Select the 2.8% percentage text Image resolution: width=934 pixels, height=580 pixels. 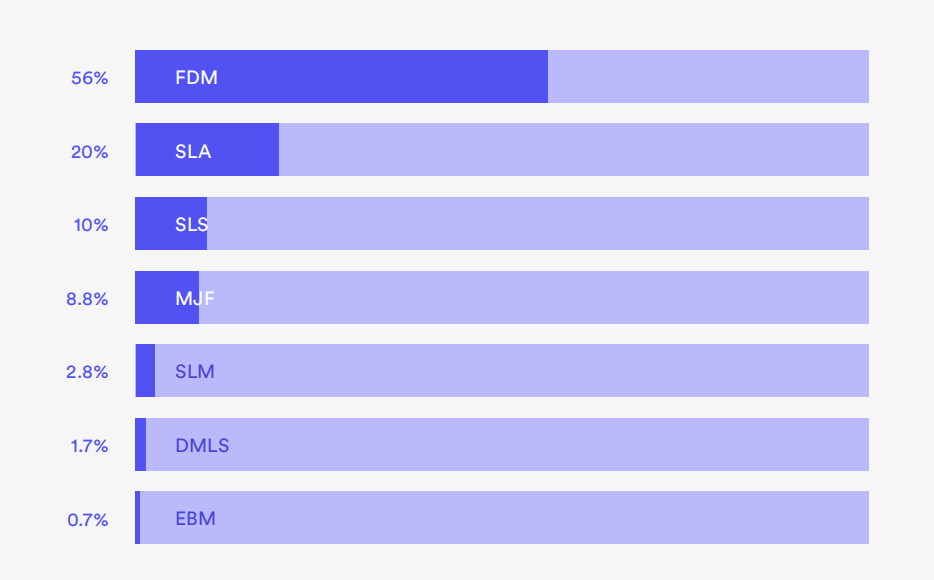(87, 371)
